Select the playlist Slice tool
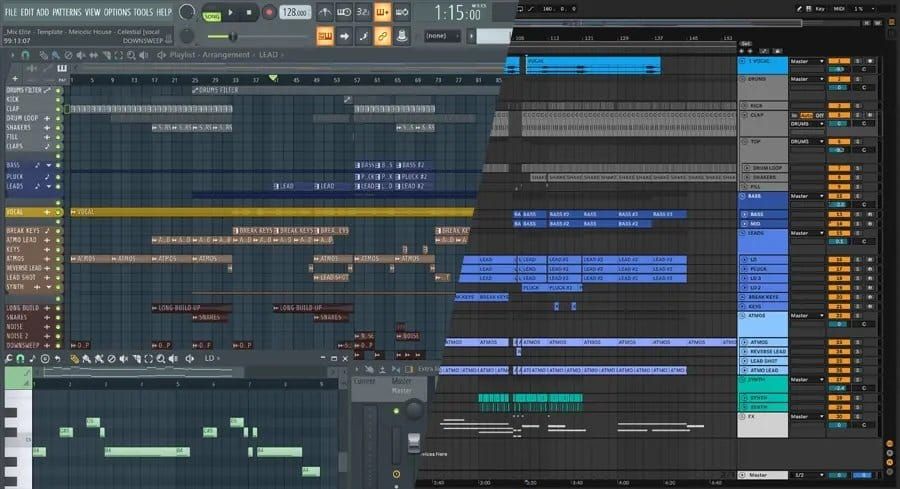Image resolution: width=900 pixels, height=489 pixels. 106,55
